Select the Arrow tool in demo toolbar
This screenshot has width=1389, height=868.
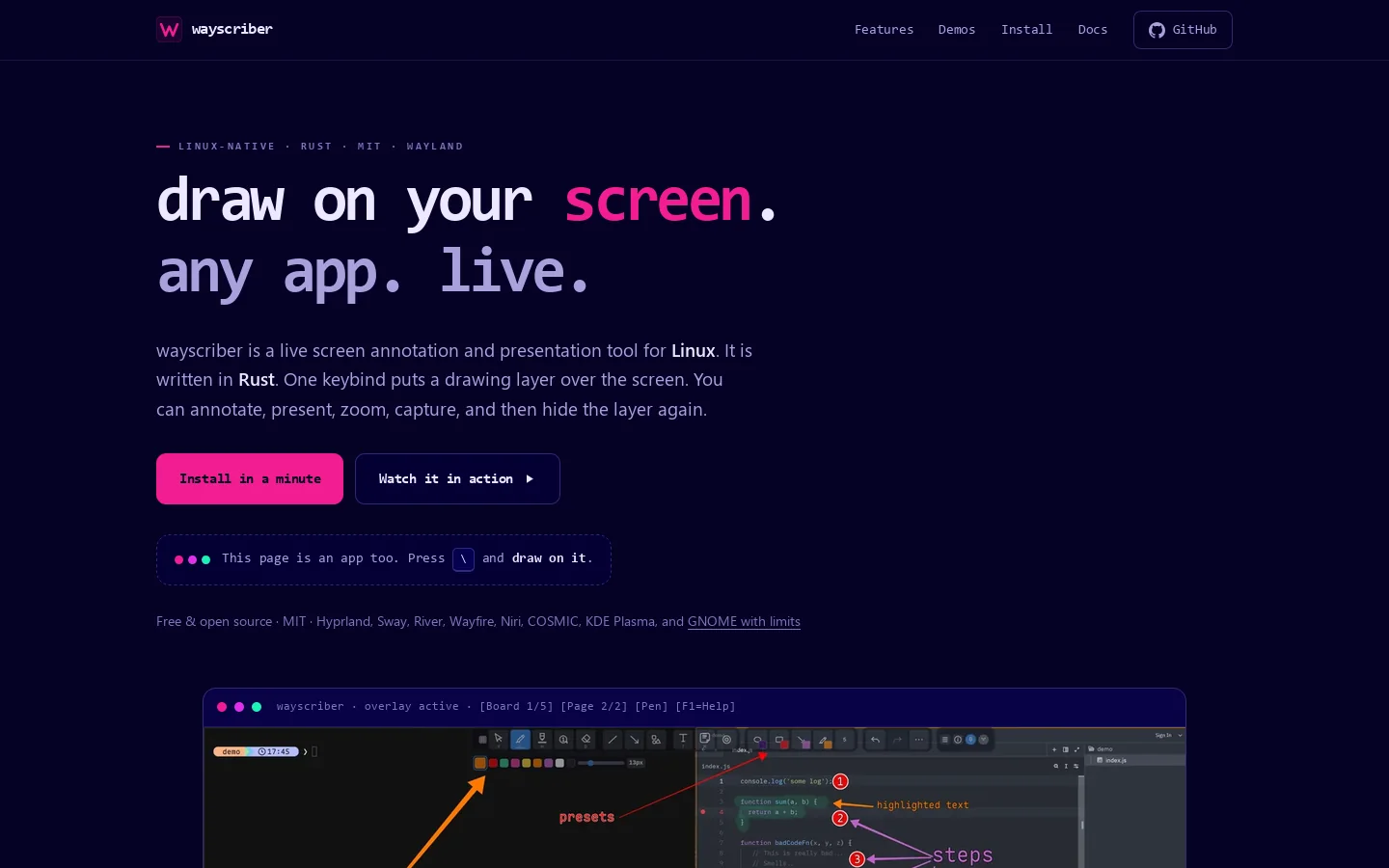tap(635, 740)
